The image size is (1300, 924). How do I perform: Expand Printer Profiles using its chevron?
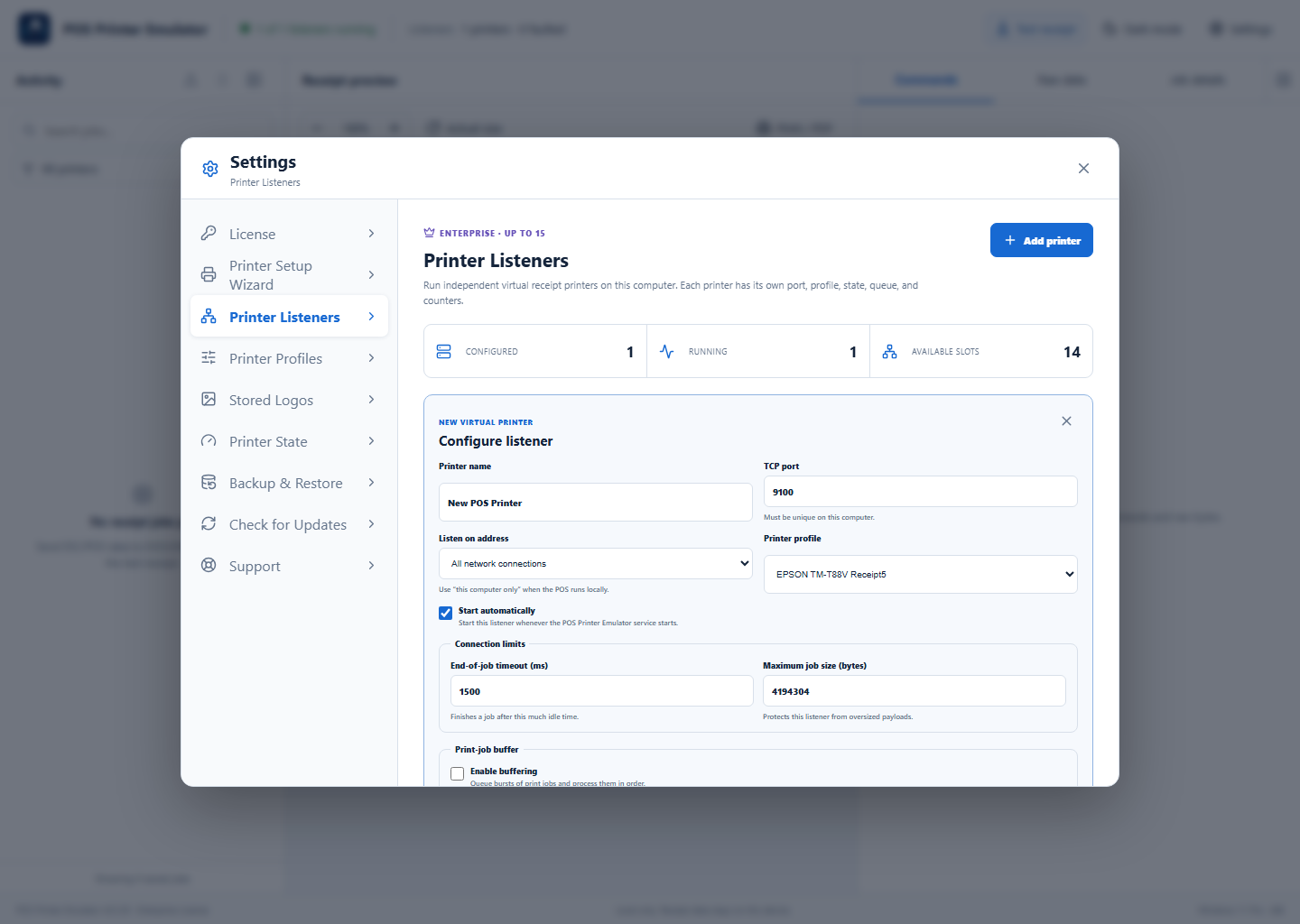pos(371,358)
